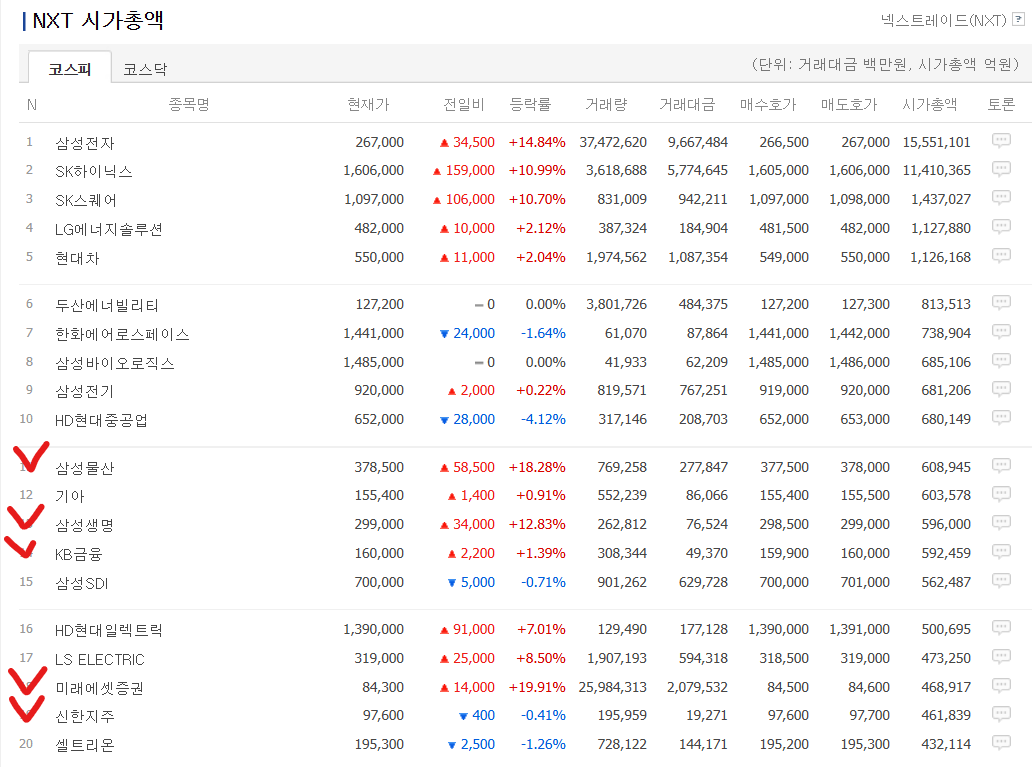Open discussion icon for 기아
Screen dimensions: 1032x767
[x=1000, y=494]
